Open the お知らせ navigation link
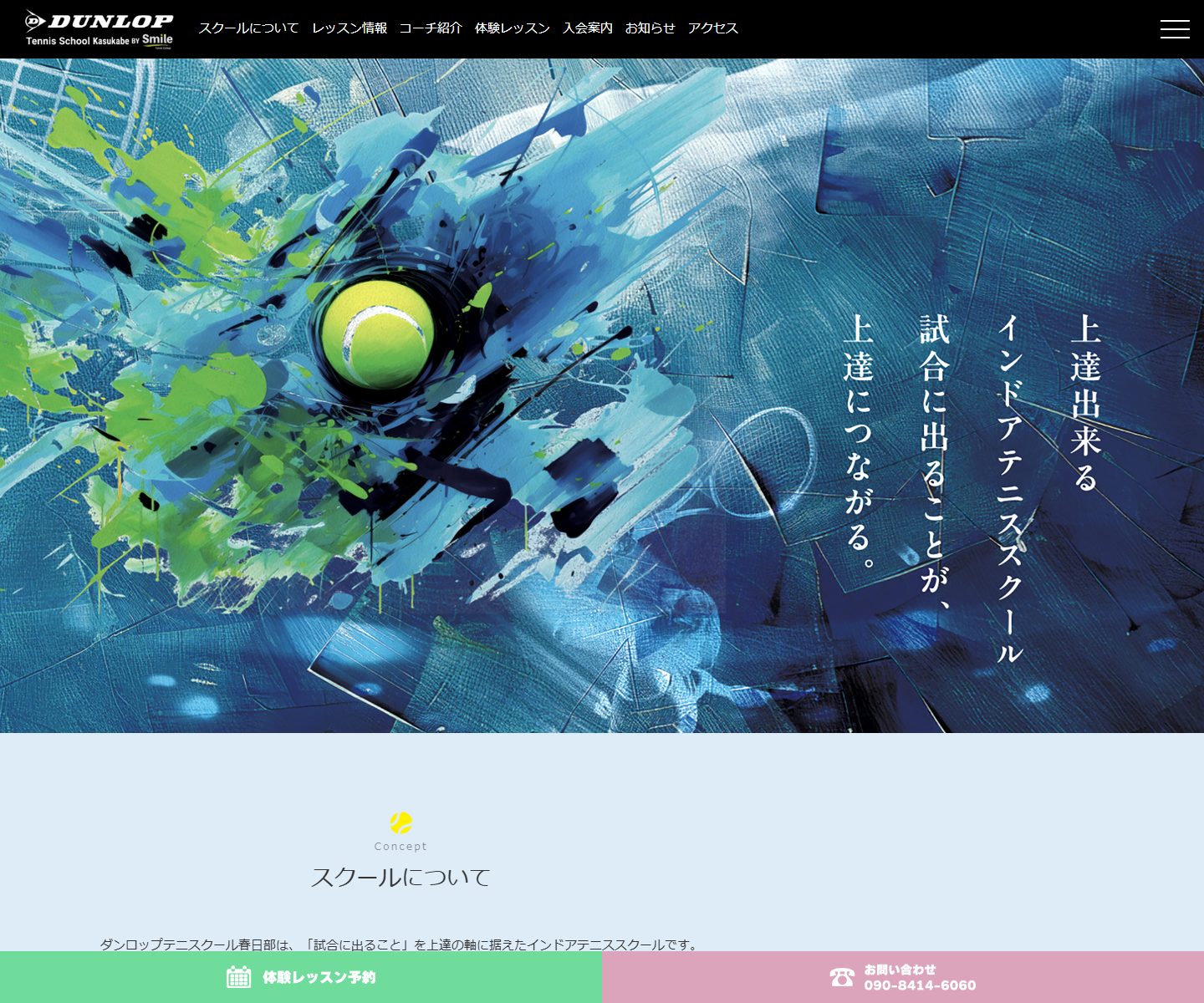 point(650,28)
